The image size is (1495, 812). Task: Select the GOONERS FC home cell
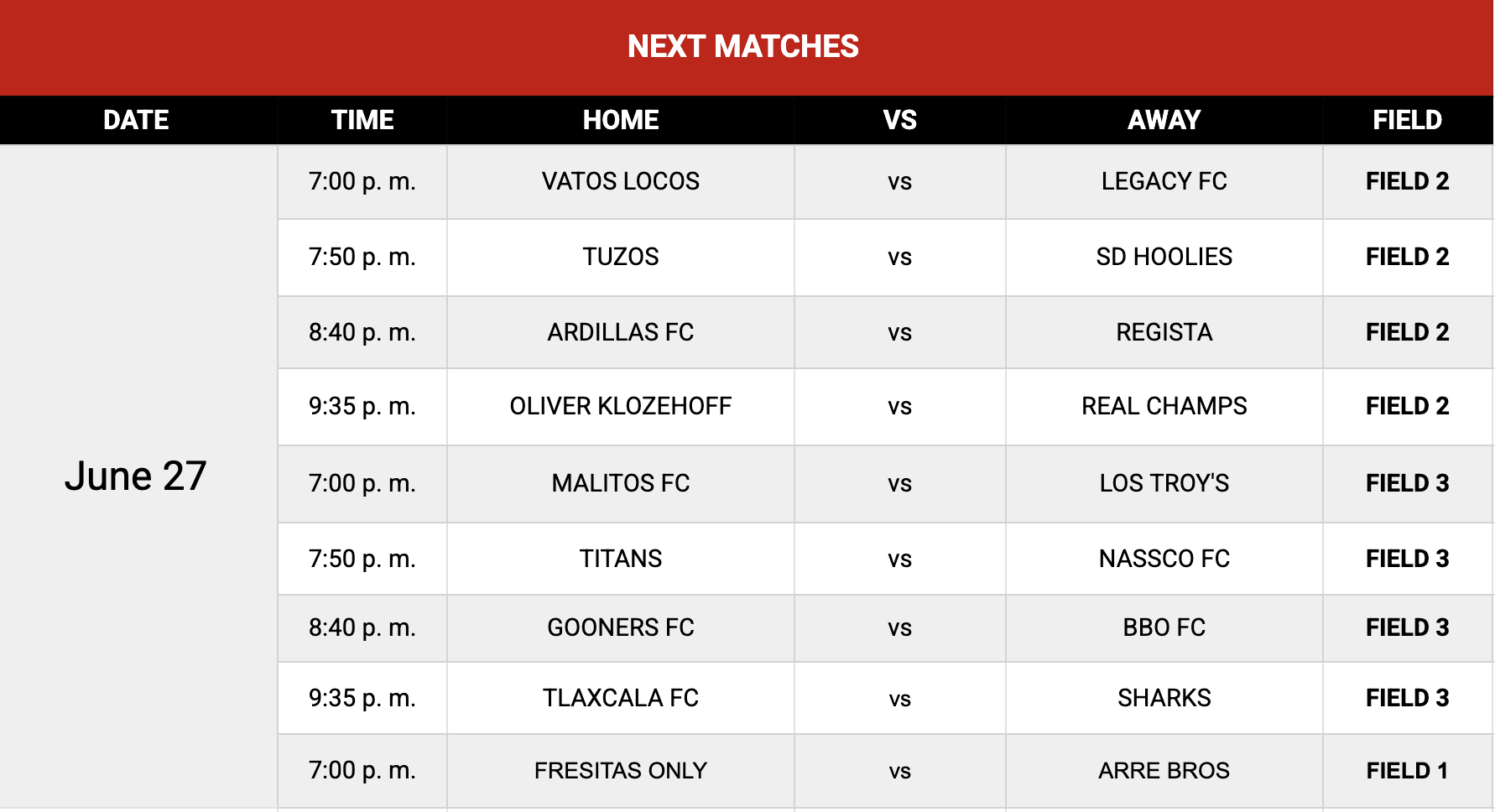point(621,628)
